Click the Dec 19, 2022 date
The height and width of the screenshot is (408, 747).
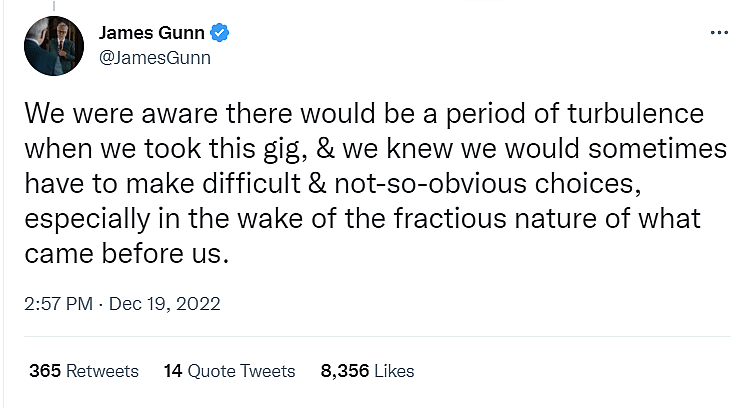click(162, 303)
